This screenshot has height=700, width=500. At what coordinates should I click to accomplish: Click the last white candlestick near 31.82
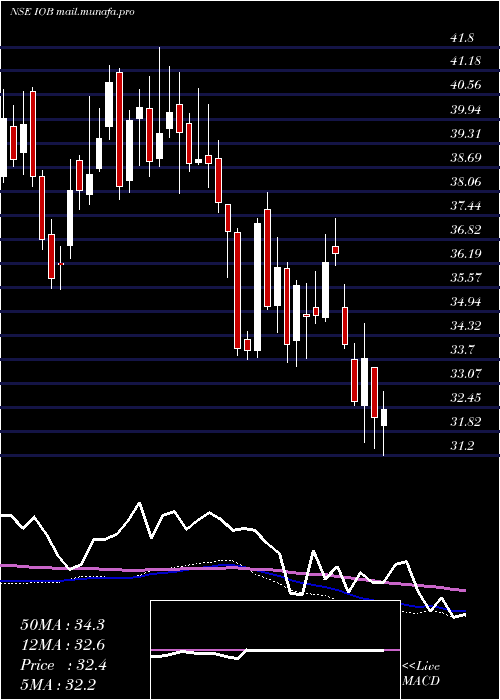click(x=384, y=417)
